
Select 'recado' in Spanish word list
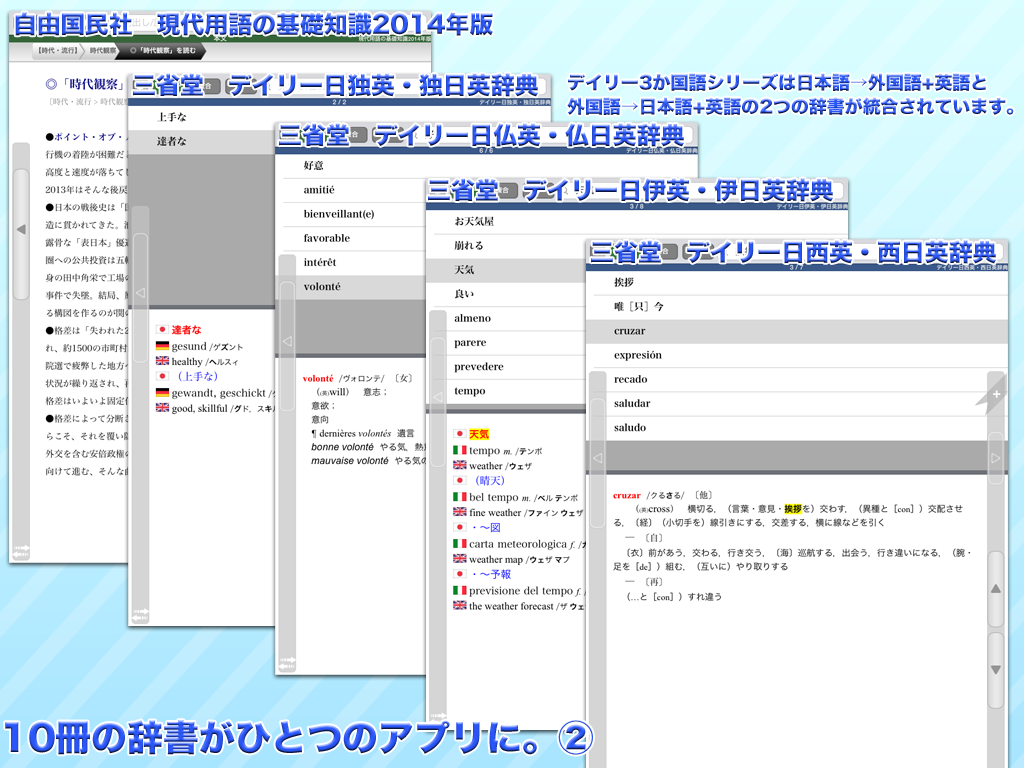[797, 379]
